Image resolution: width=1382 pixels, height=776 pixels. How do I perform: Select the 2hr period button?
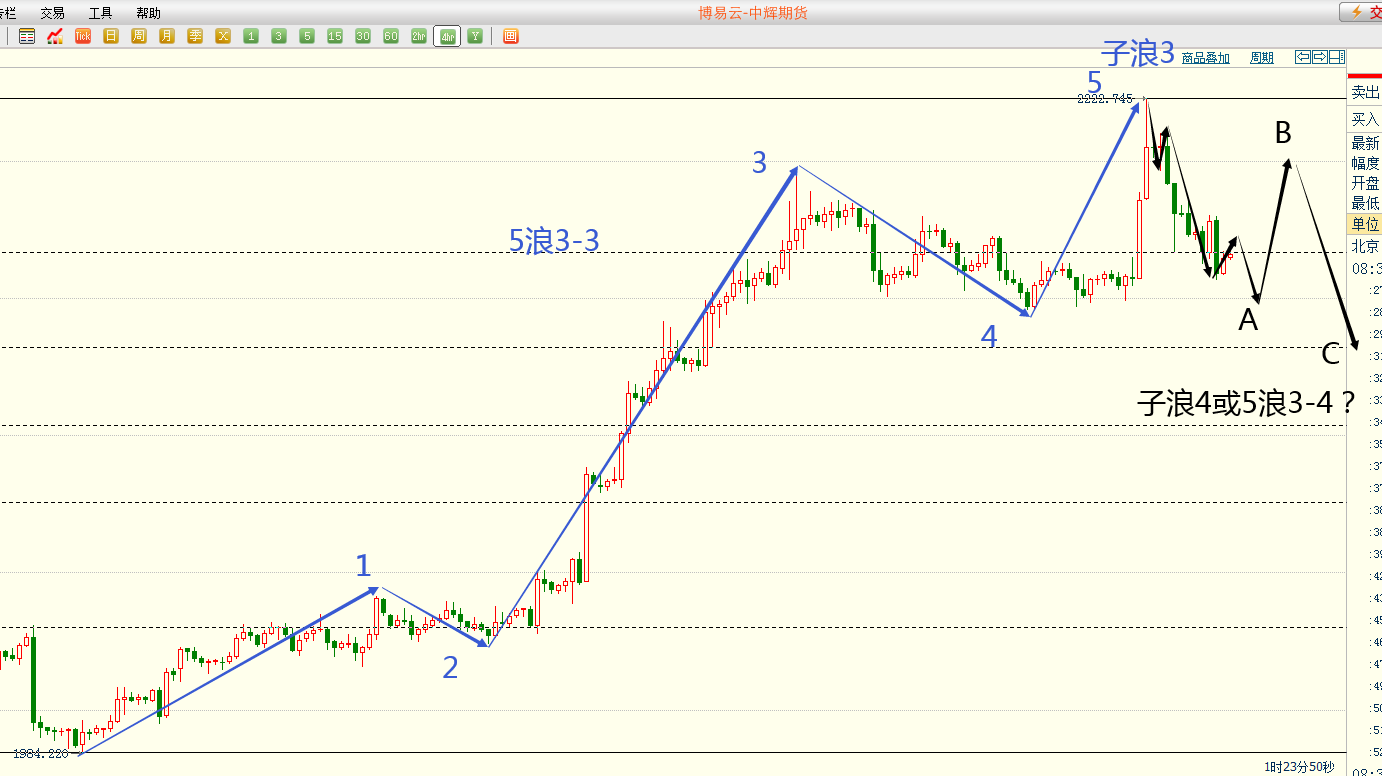pos(419,36)
